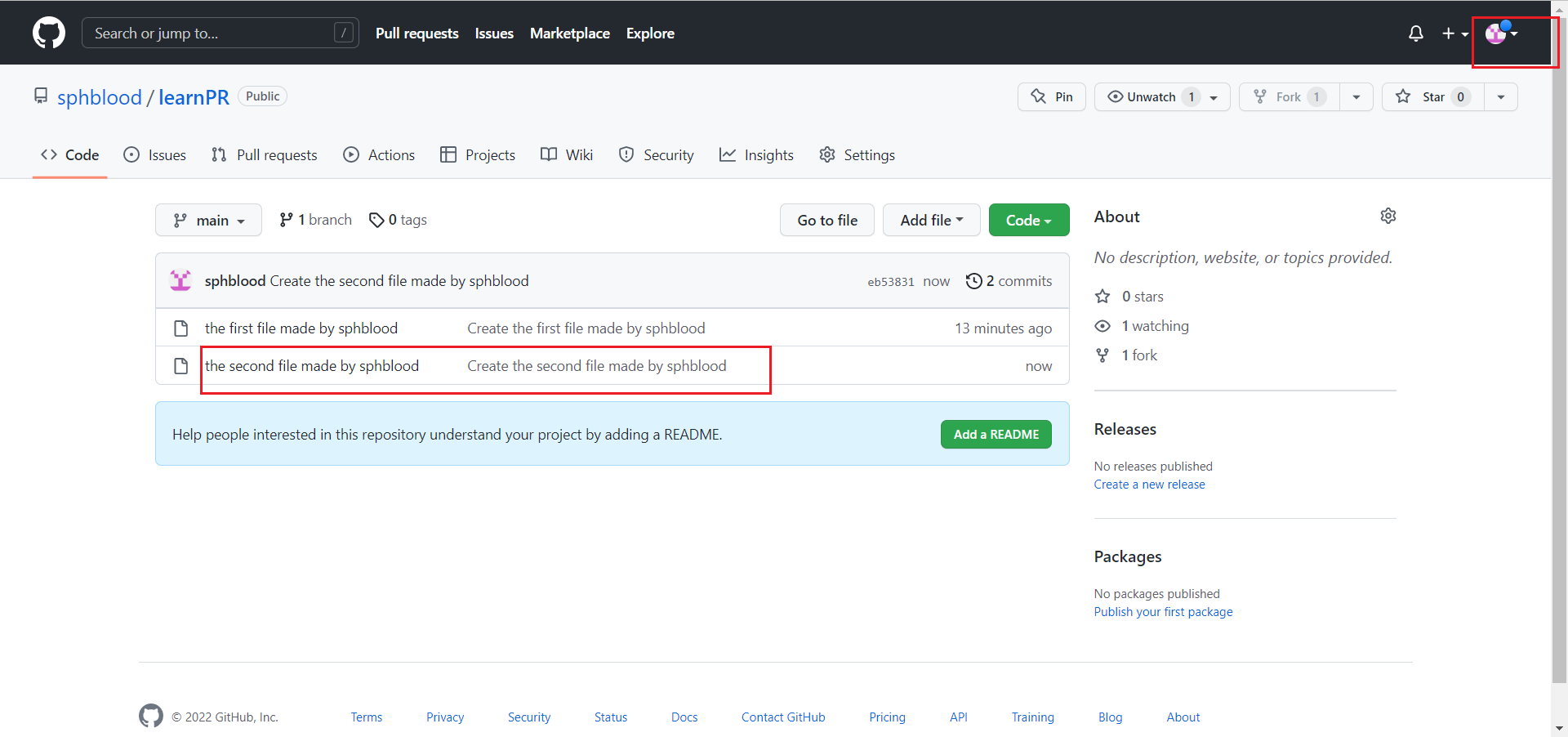View the 2 commits history
This screenshot has width=1568, height=737.
click(x=1009, y=280)
